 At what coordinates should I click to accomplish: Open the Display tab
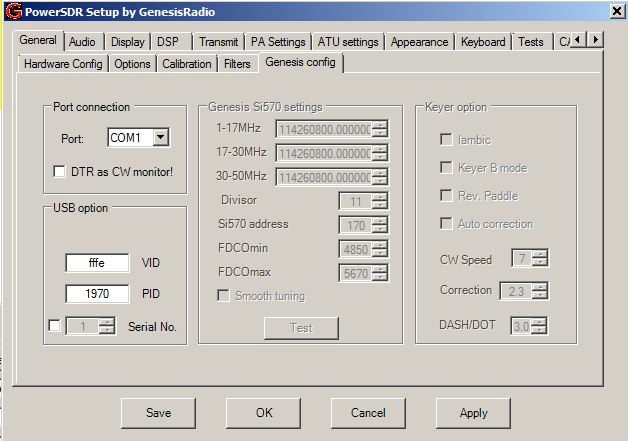point(128,42)
